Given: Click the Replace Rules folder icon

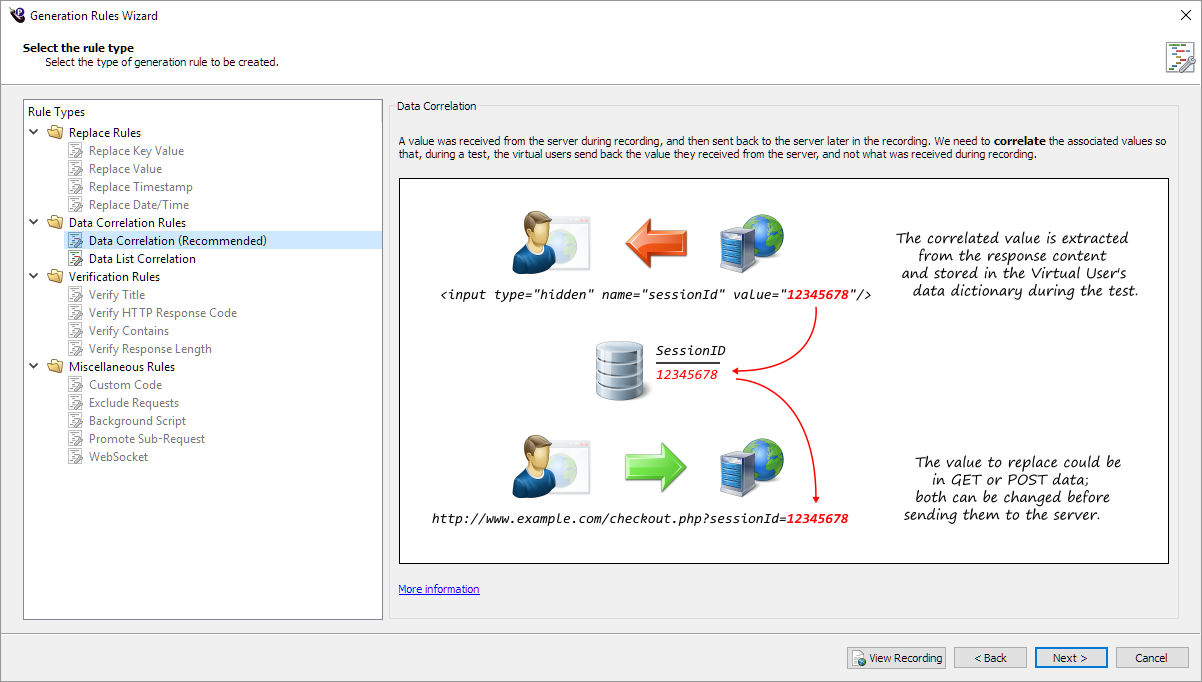Looking at the screenshot, I should [x=55, y=133].
